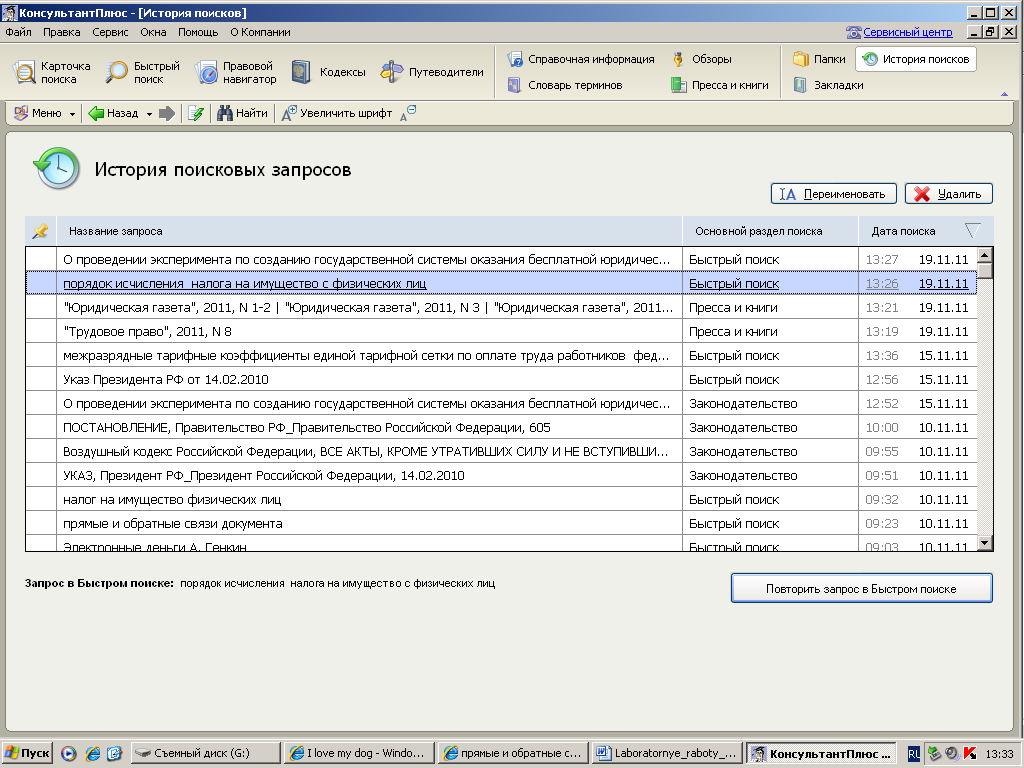1024x768 pixels.
Task: Open Пресса и книги section
Action: pyautogui.click(x=720, y=86)
